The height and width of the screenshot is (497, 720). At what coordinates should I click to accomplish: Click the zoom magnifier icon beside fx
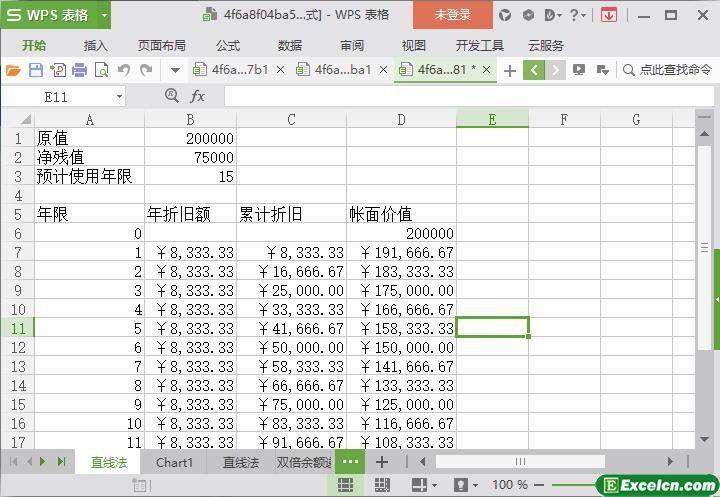coord(172,96)
